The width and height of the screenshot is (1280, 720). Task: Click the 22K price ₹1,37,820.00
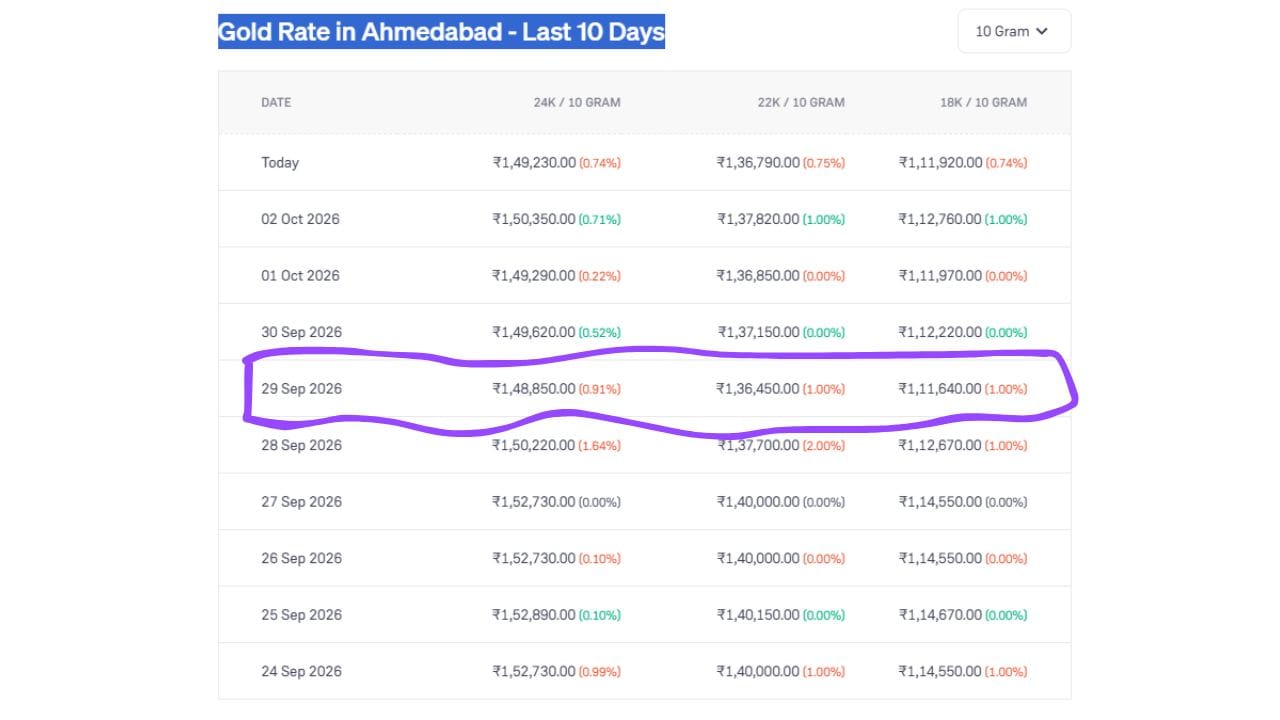coord(758,219)
